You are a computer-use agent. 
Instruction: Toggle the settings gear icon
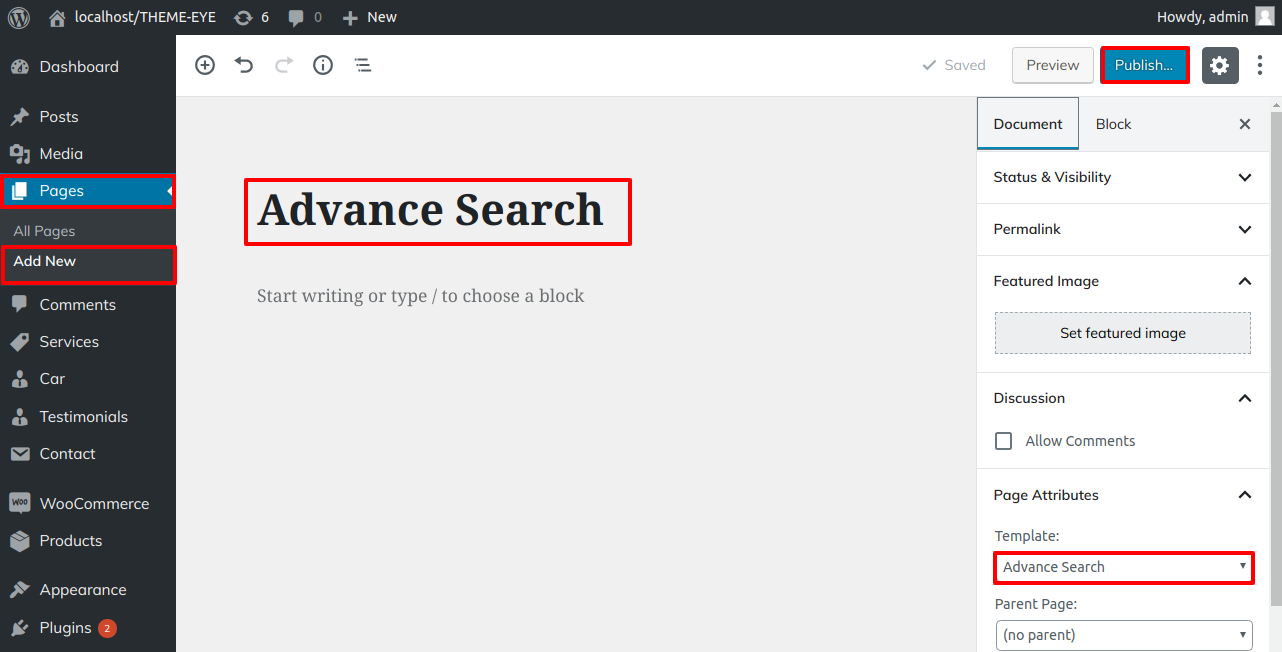[x=1219, y=65]
